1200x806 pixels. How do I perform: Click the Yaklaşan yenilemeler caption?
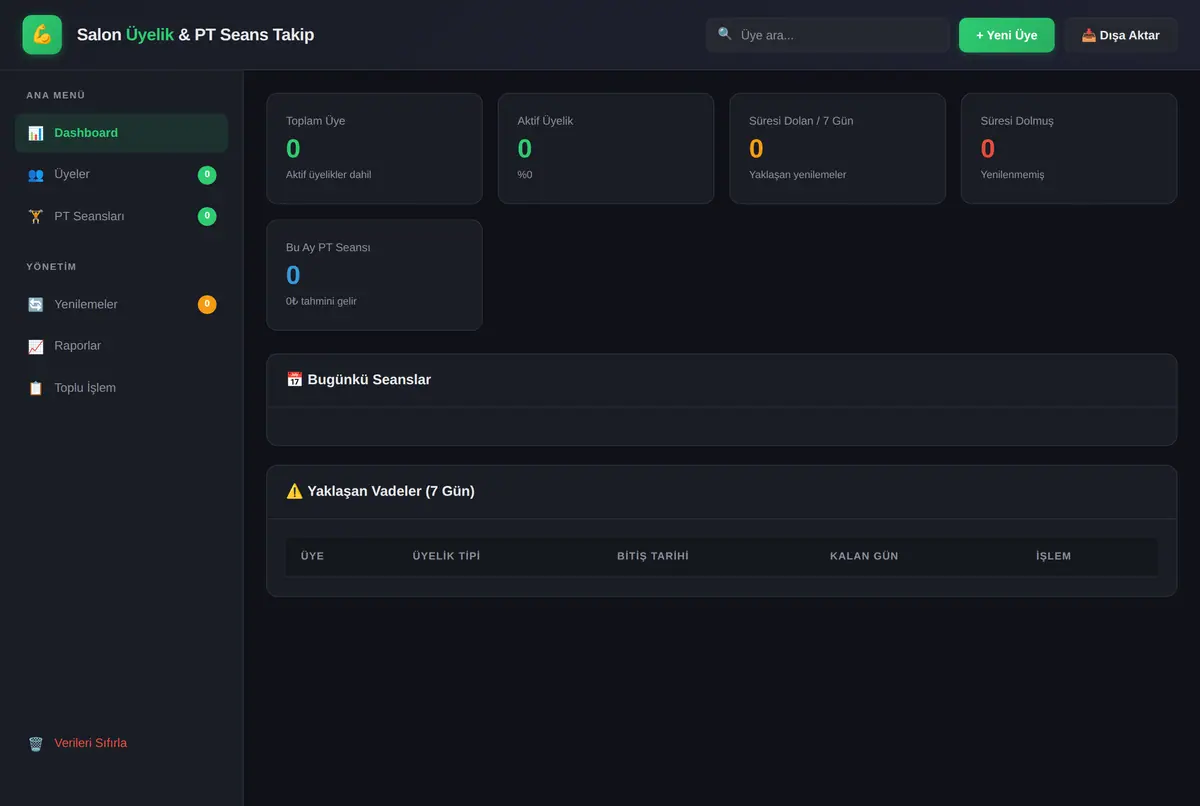tap(797, 175)
